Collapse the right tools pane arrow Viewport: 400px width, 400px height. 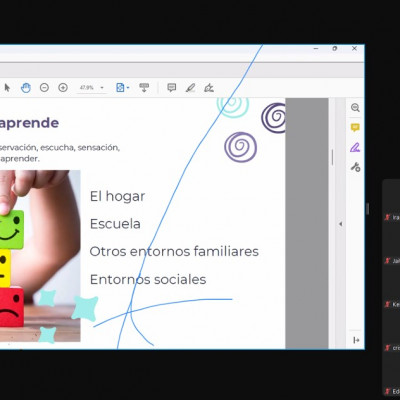[340, 224]
